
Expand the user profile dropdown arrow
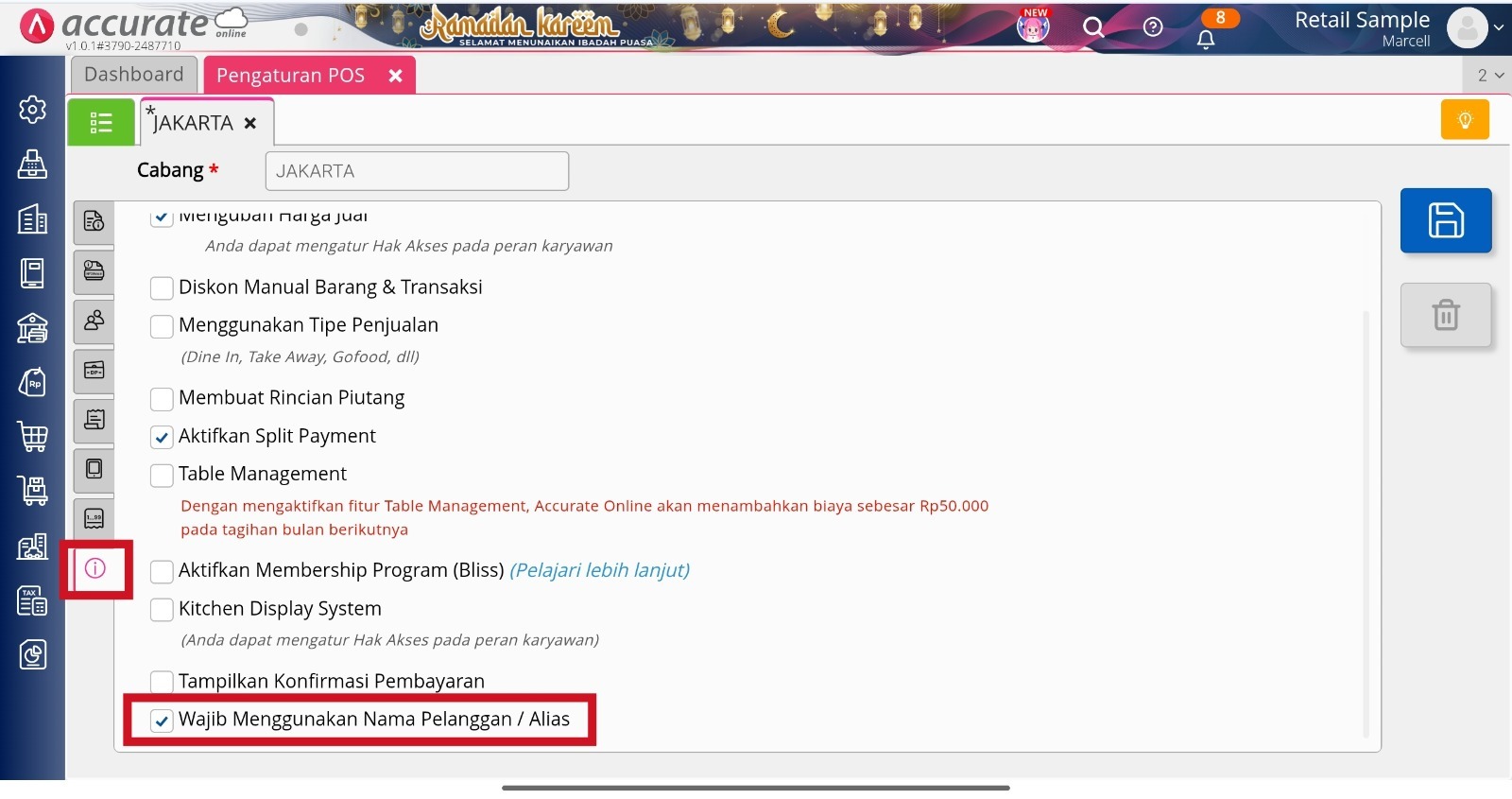(x=1499, y=27)
